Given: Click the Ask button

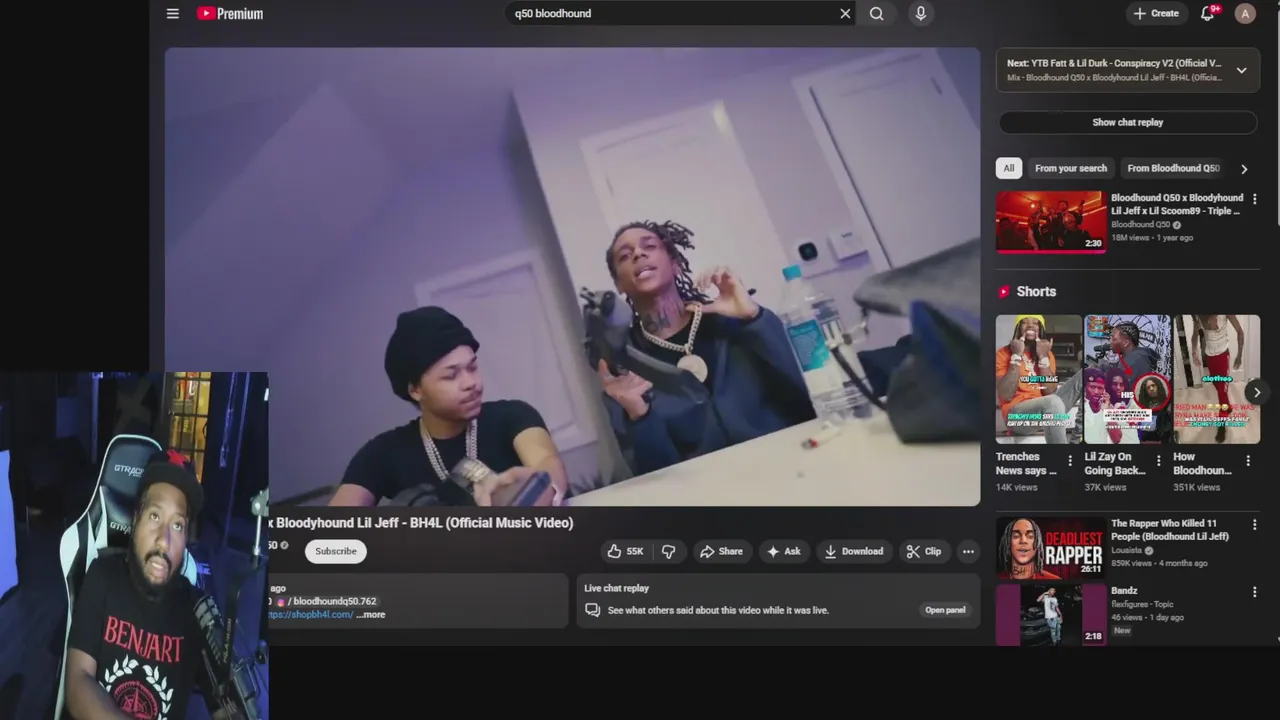Looking at the screenshot, I should coord(783,551).
